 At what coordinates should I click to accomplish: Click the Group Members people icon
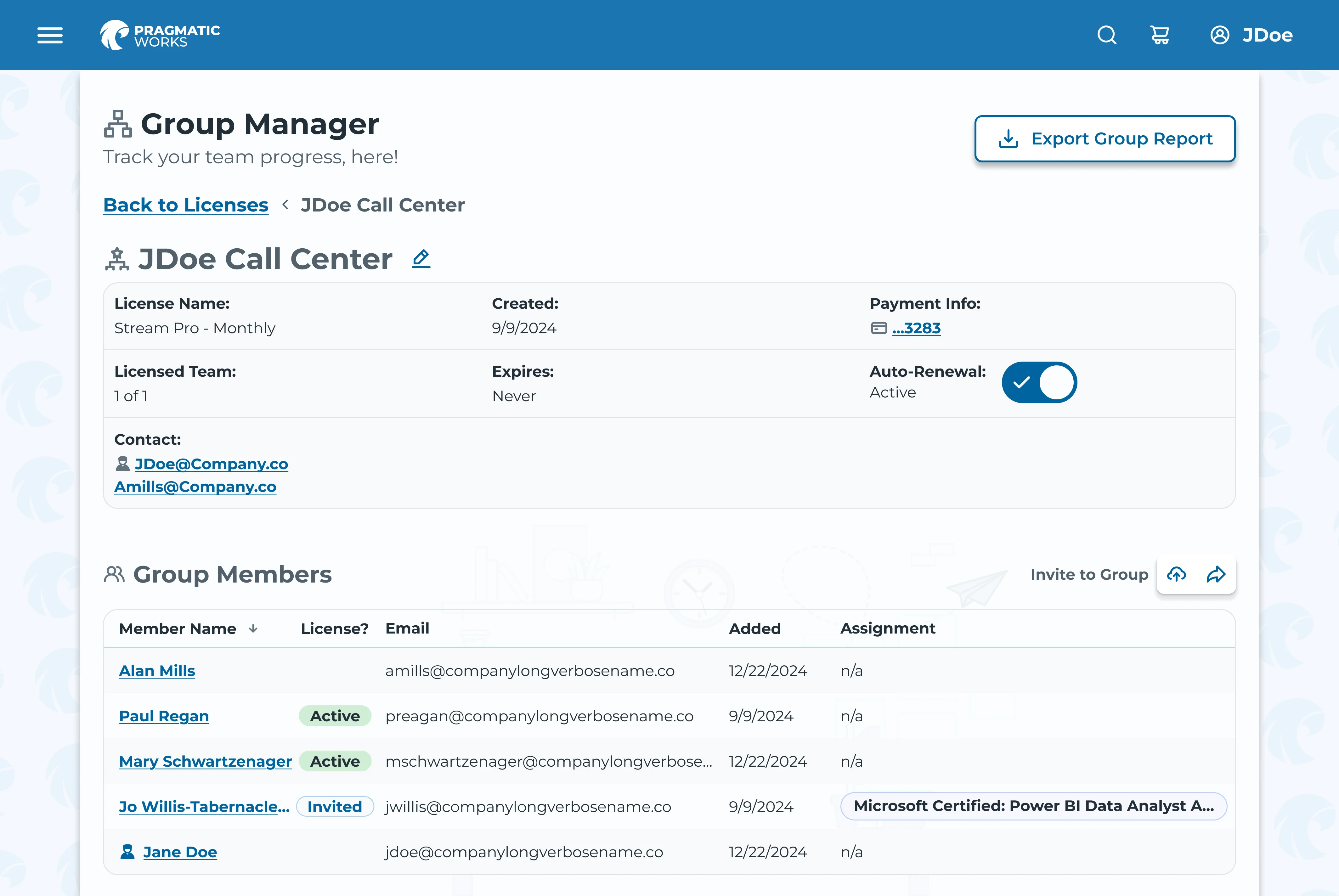point(114,574)
